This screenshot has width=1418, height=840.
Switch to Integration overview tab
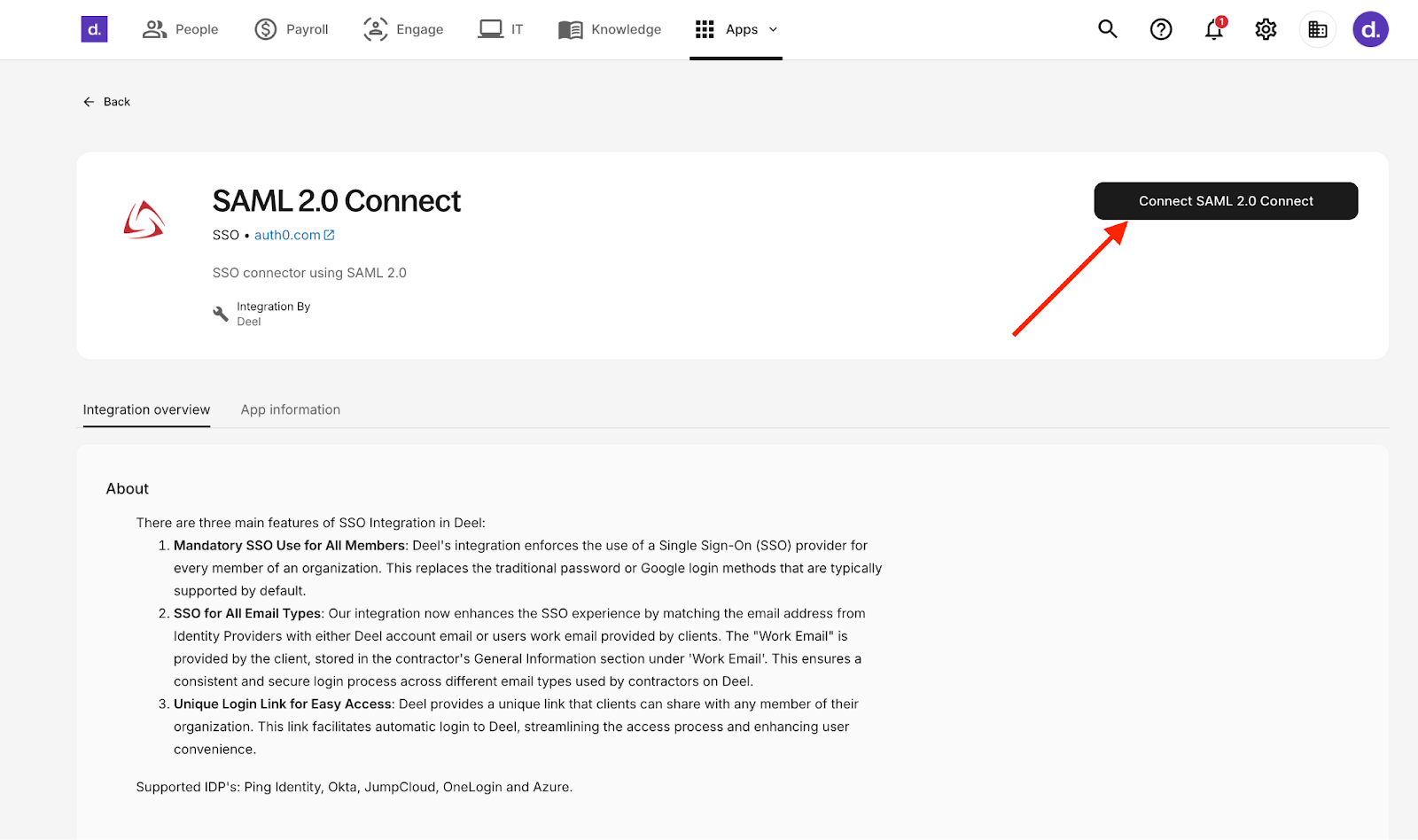coord(146,409)
